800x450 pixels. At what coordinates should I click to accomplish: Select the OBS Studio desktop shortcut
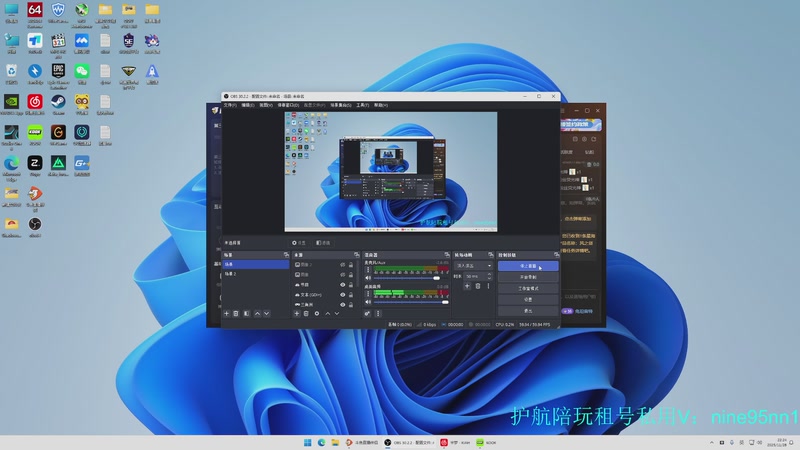tap(35, 228)
